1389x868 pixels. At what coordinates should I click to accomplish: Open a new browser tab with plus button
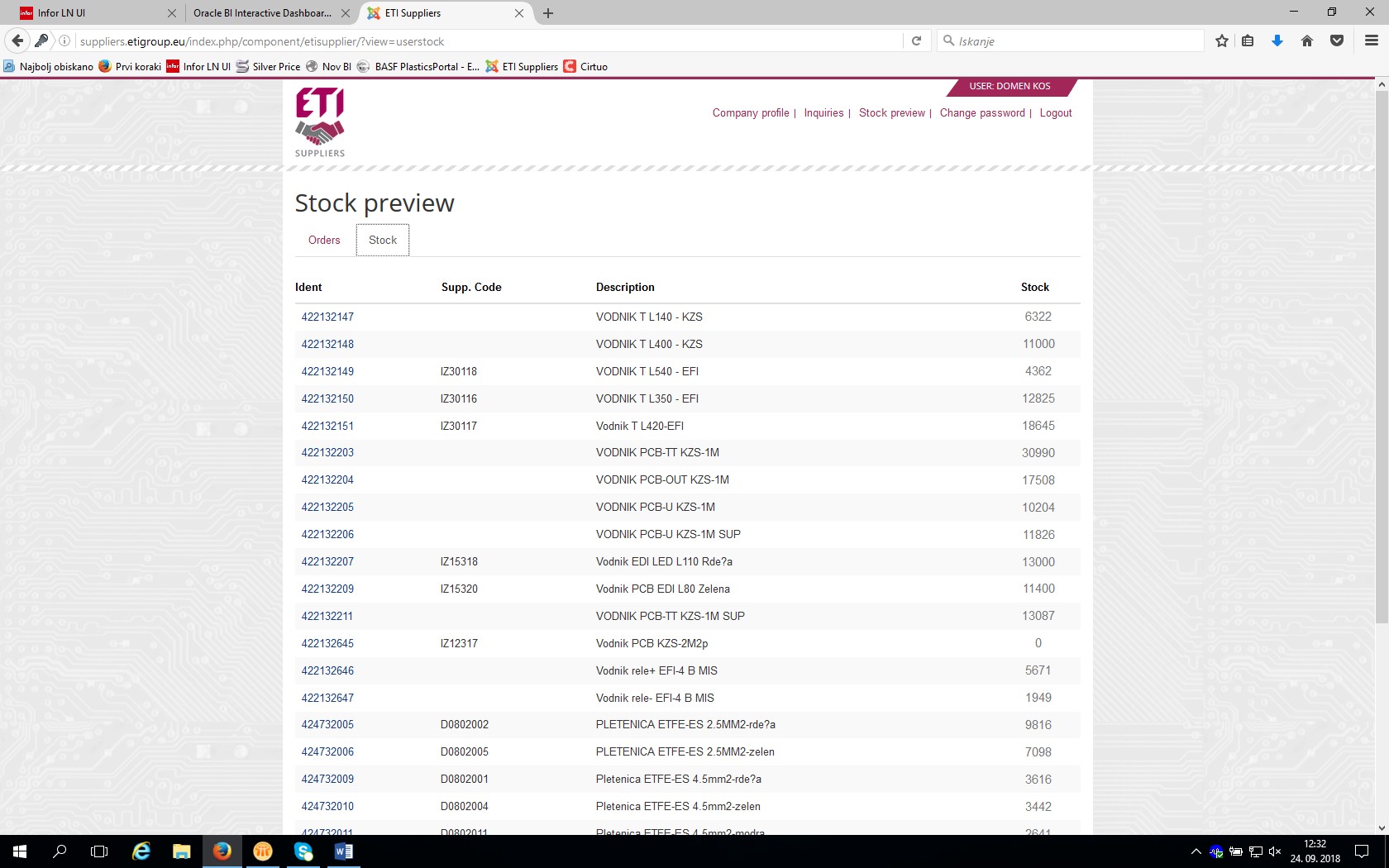[x=548, y=13]
